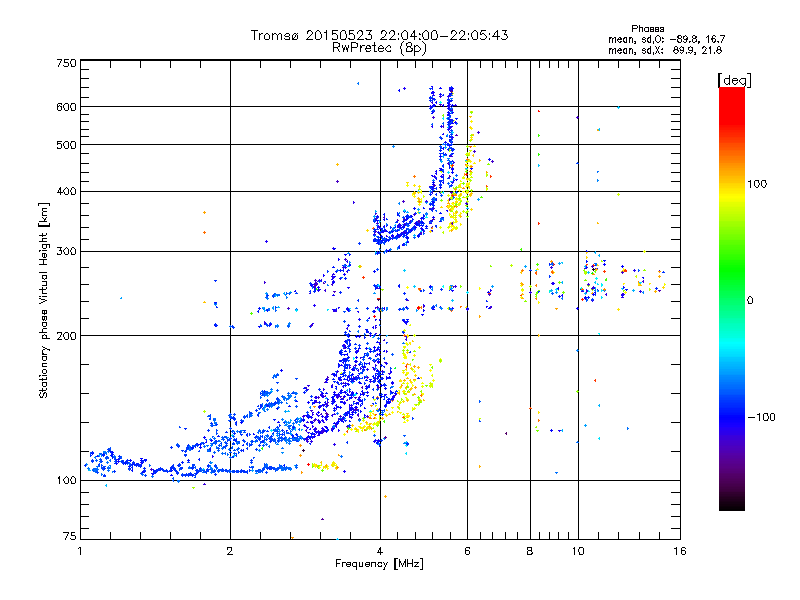The width and height of the screenshot is (800, 600).
Task: Click the black bottom of the colorbar
Action: (x=732, y=503)
